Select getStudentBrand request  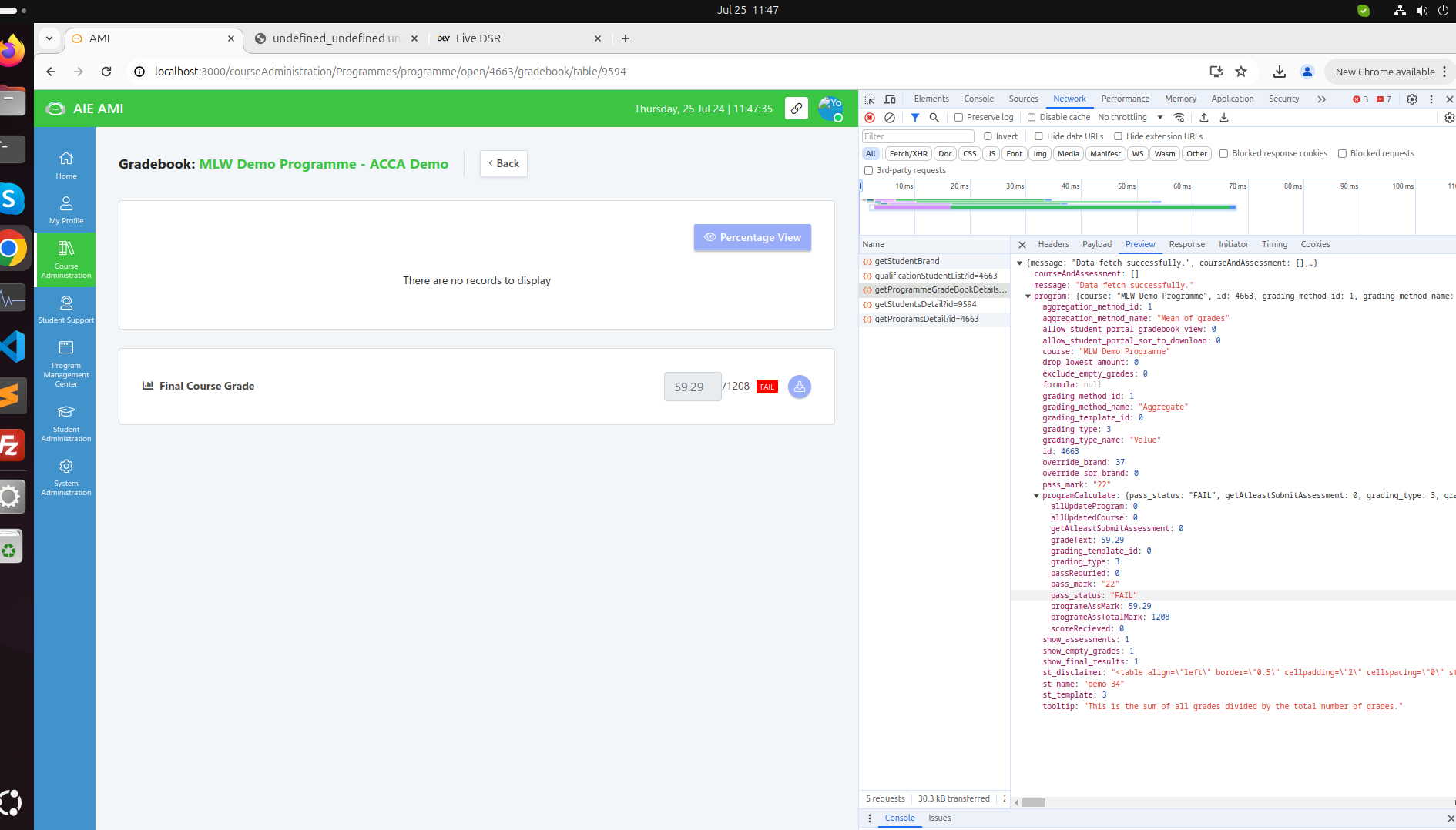point(934,262)
